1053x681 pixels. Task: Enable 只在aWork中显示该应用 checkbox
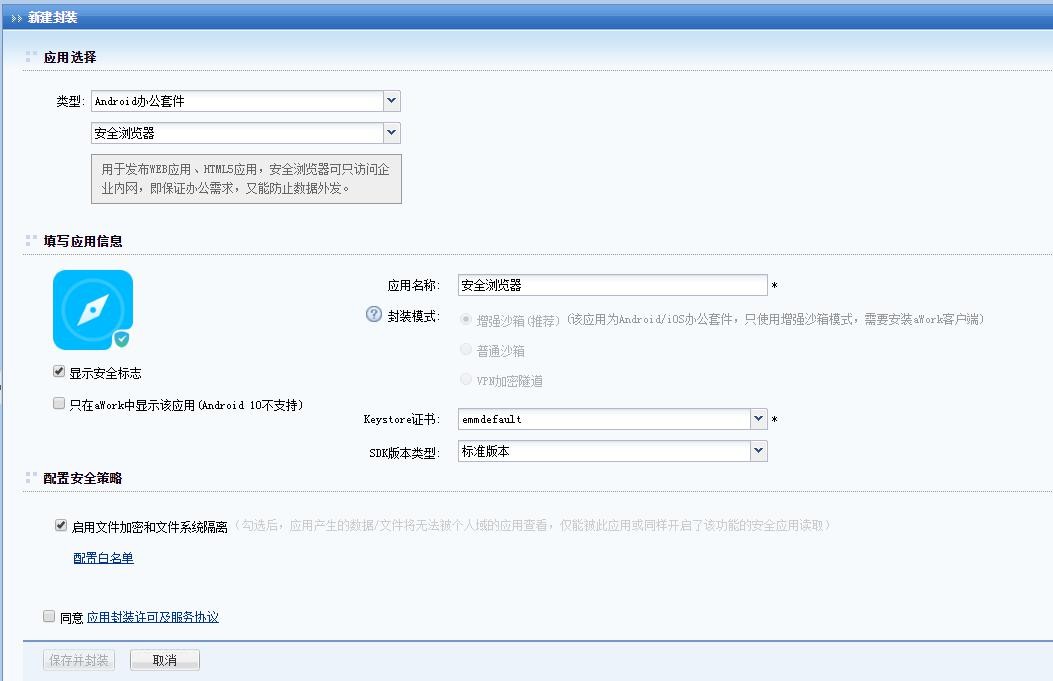point(59,404)
